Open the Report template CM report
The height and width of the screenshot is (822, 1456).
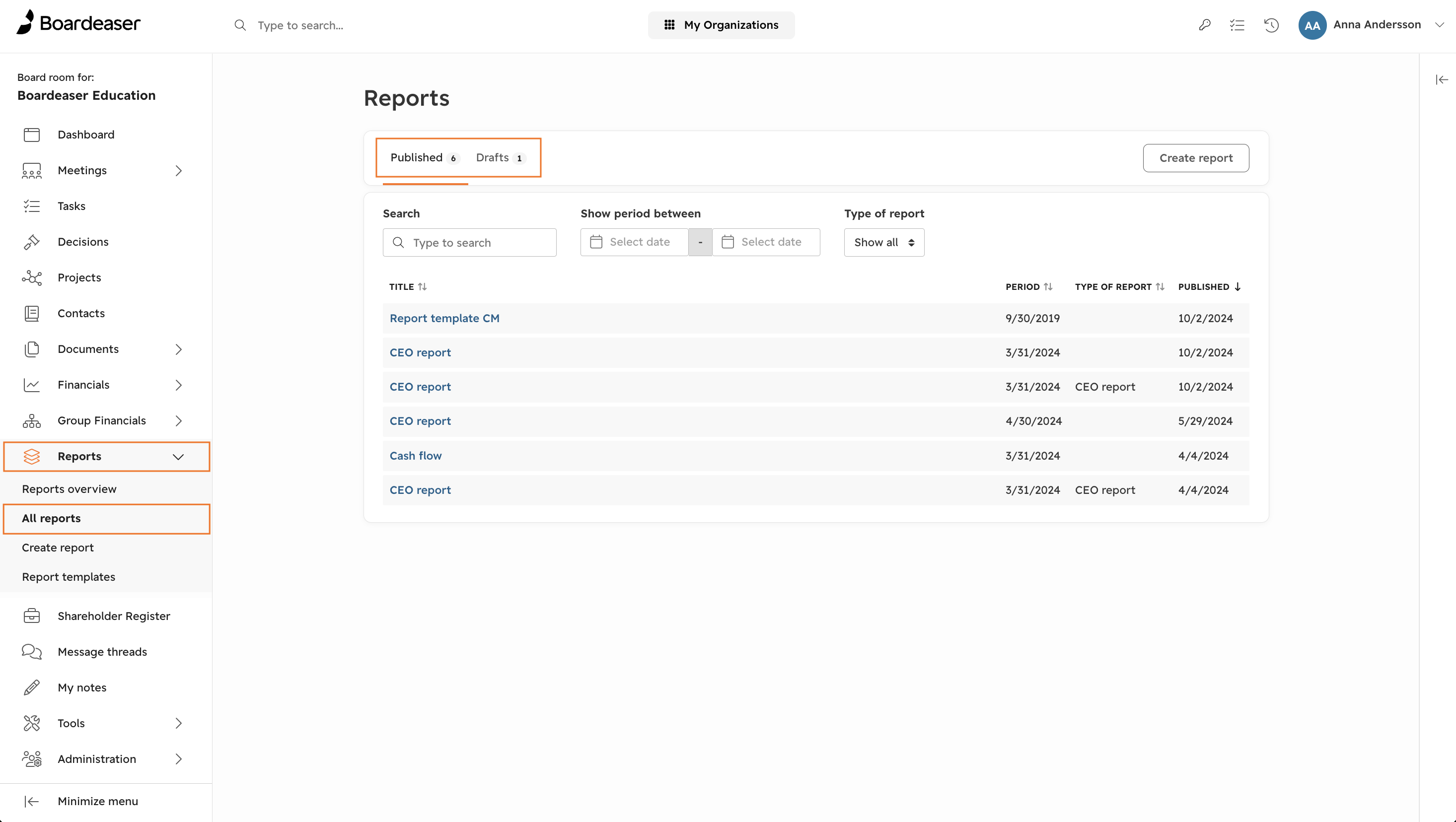(x=444, y=318)
